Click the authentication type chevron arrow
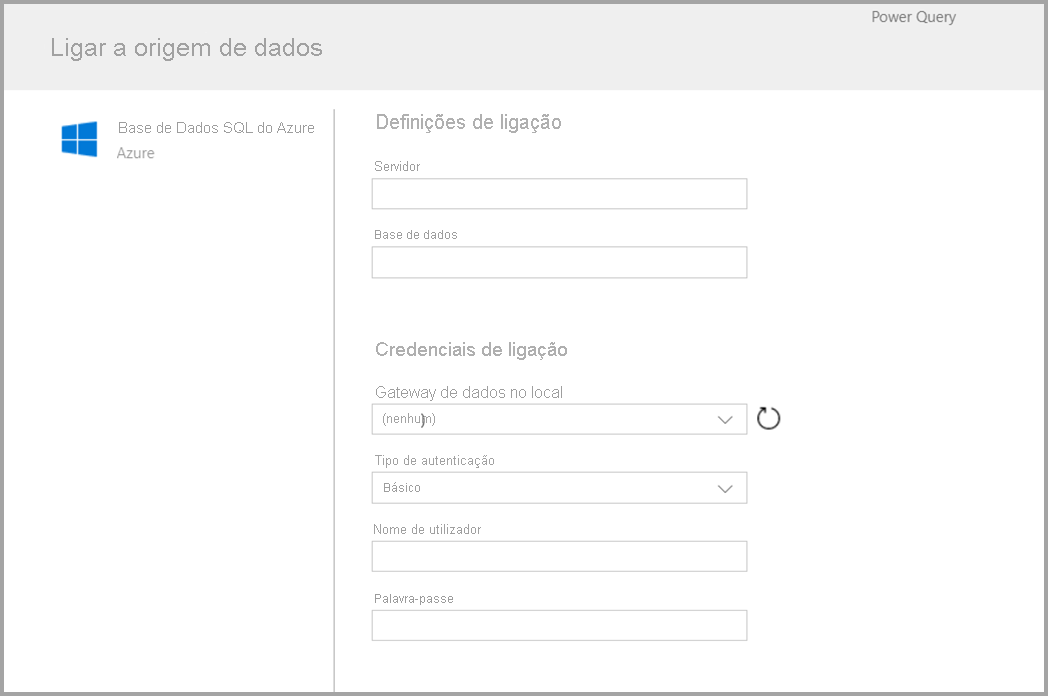1048x696 pixels. (724, 488)
